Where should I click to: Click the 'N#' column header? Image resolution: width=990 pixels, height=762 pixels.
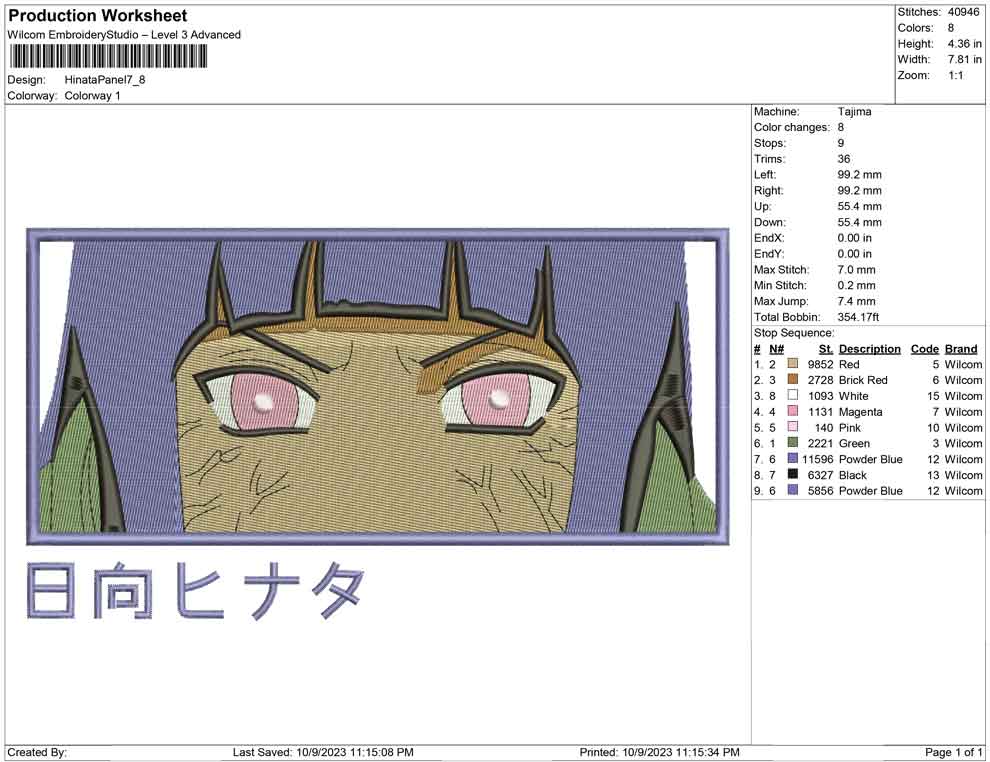(x=777, y=348)
